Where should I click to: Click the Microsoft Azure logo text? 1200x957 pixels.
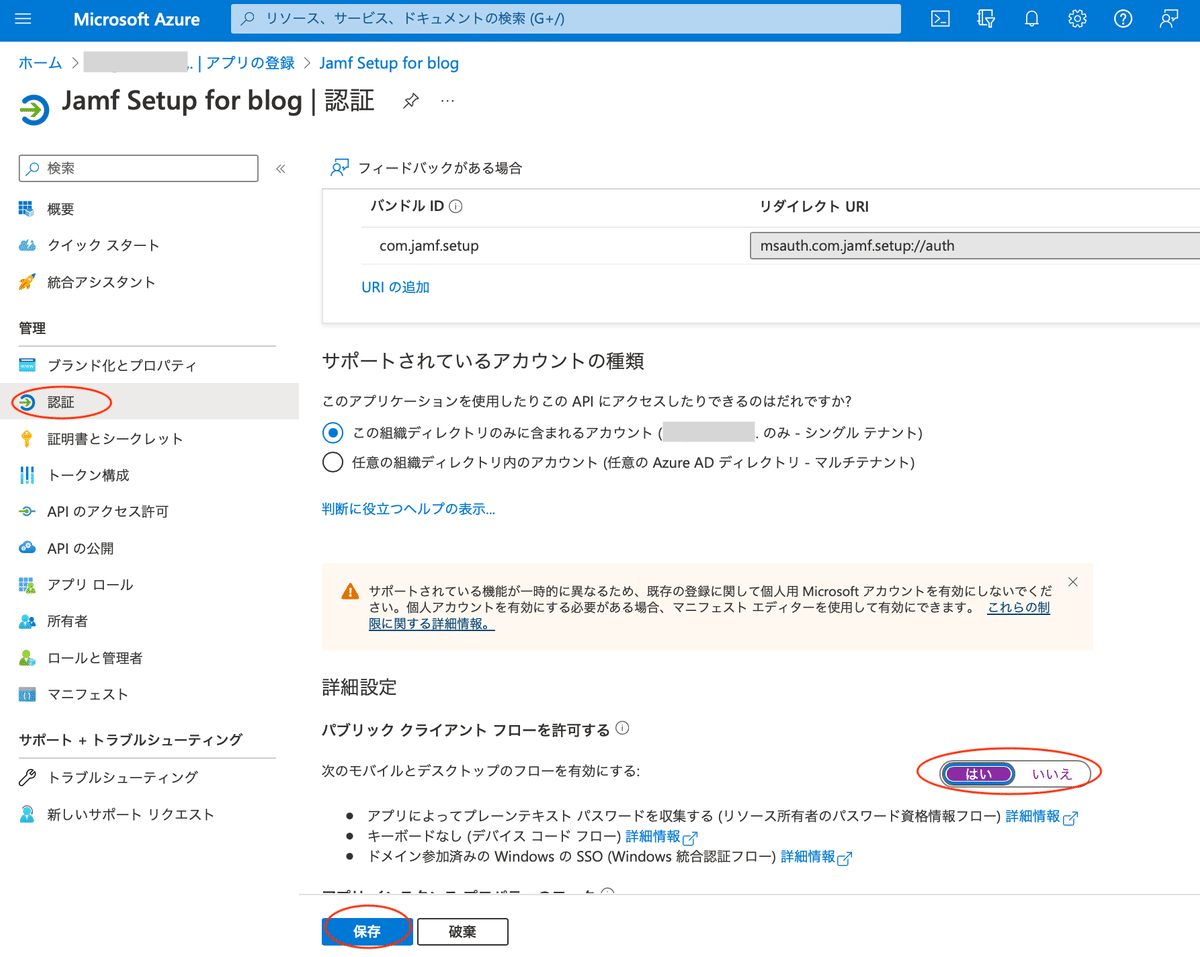pyautogui.click(x=137, y=19)
